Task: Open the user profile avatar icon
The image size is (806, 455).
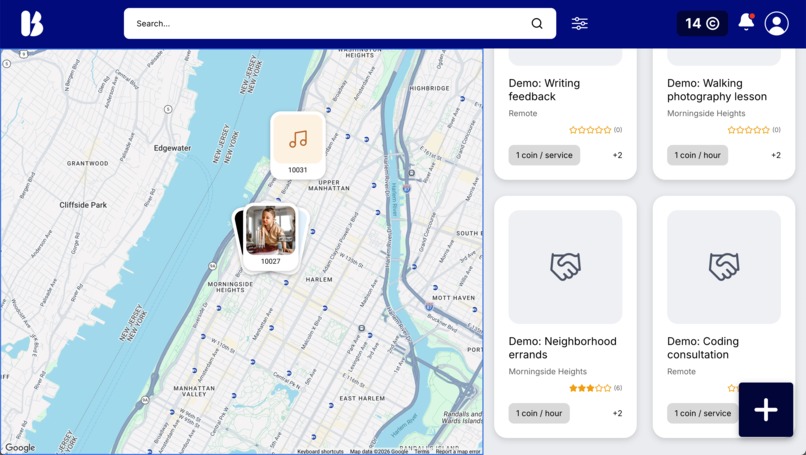Action: [x=776, y=24]
